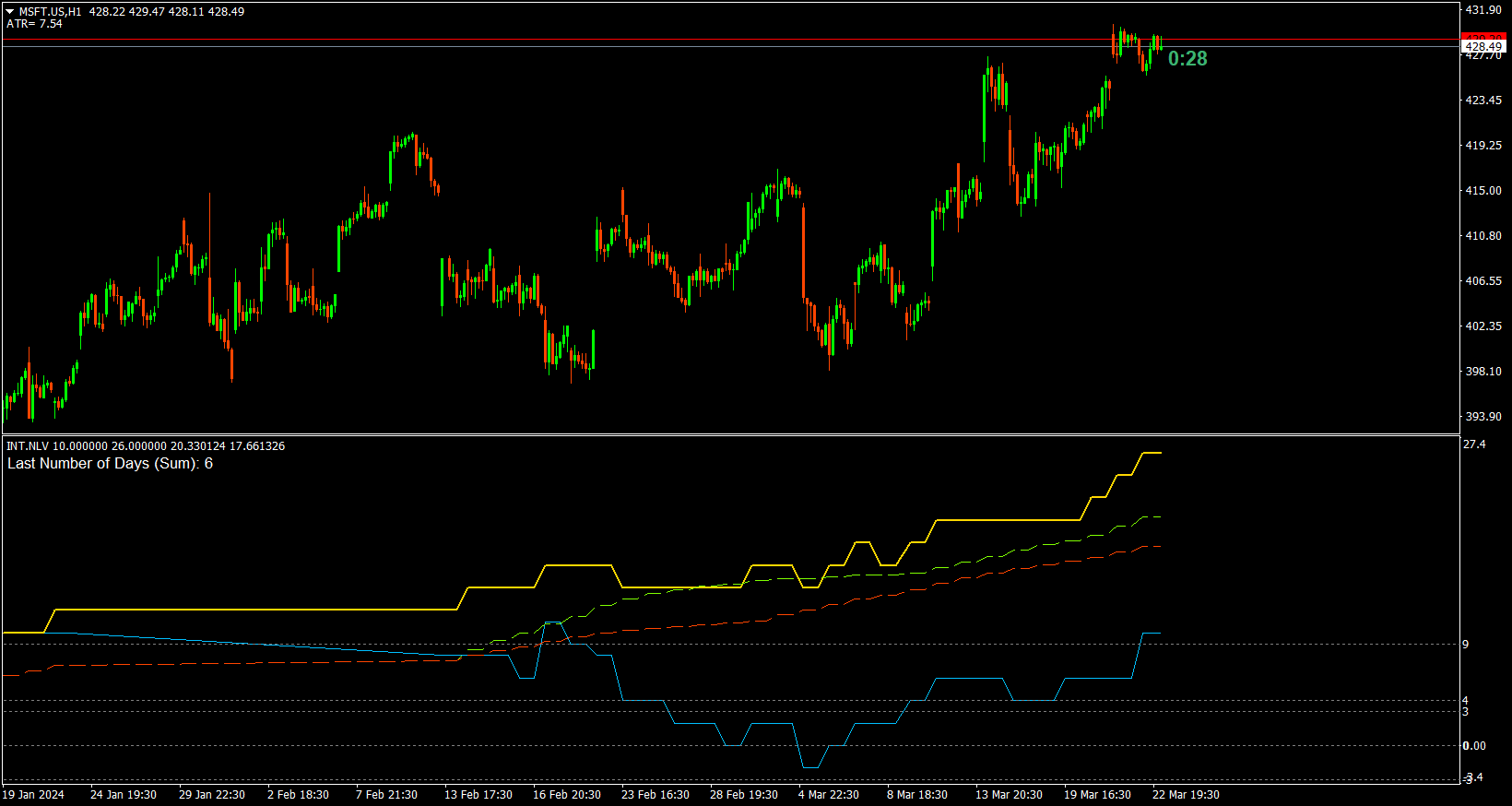This screenshot has height=806, width=1512.
Task: Click the green 0:28 candle countdown timer
Action: click(1187, 59)
